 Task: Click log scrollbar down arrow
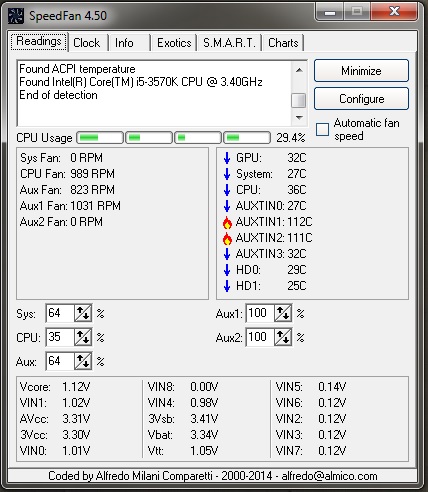pyautogui.click(x=299, y=117)
